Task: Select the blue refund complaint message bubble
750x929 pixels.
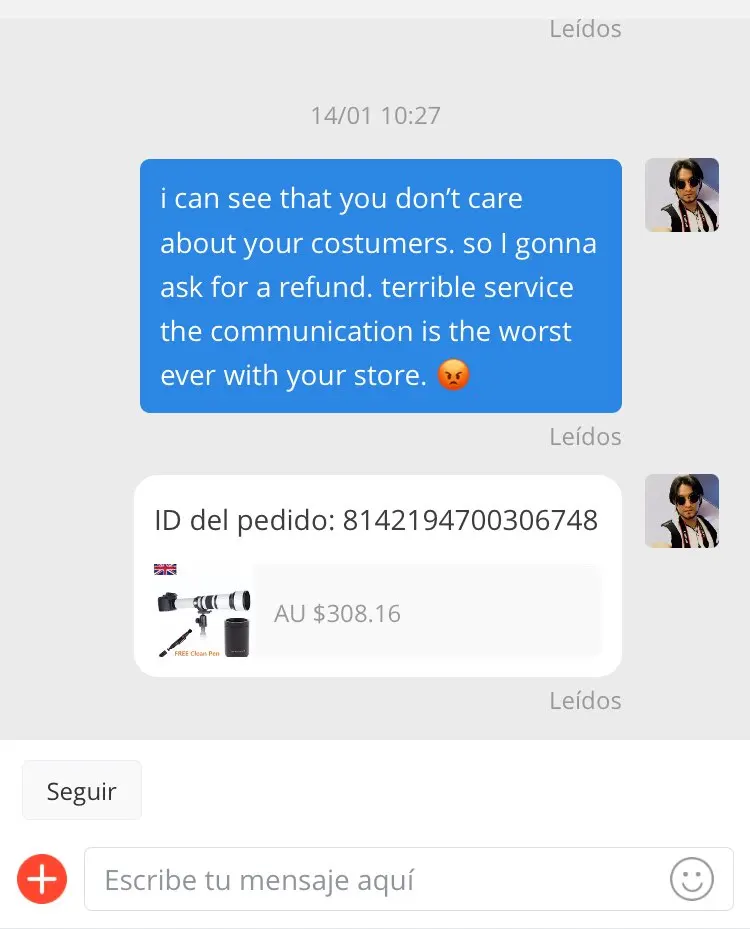Action: [x=381, y=286]
